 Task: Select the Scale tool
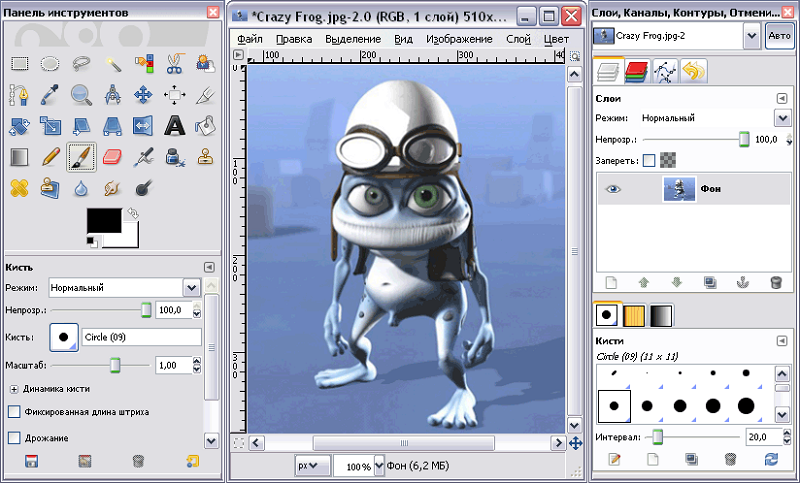click(x=50, y=126)
